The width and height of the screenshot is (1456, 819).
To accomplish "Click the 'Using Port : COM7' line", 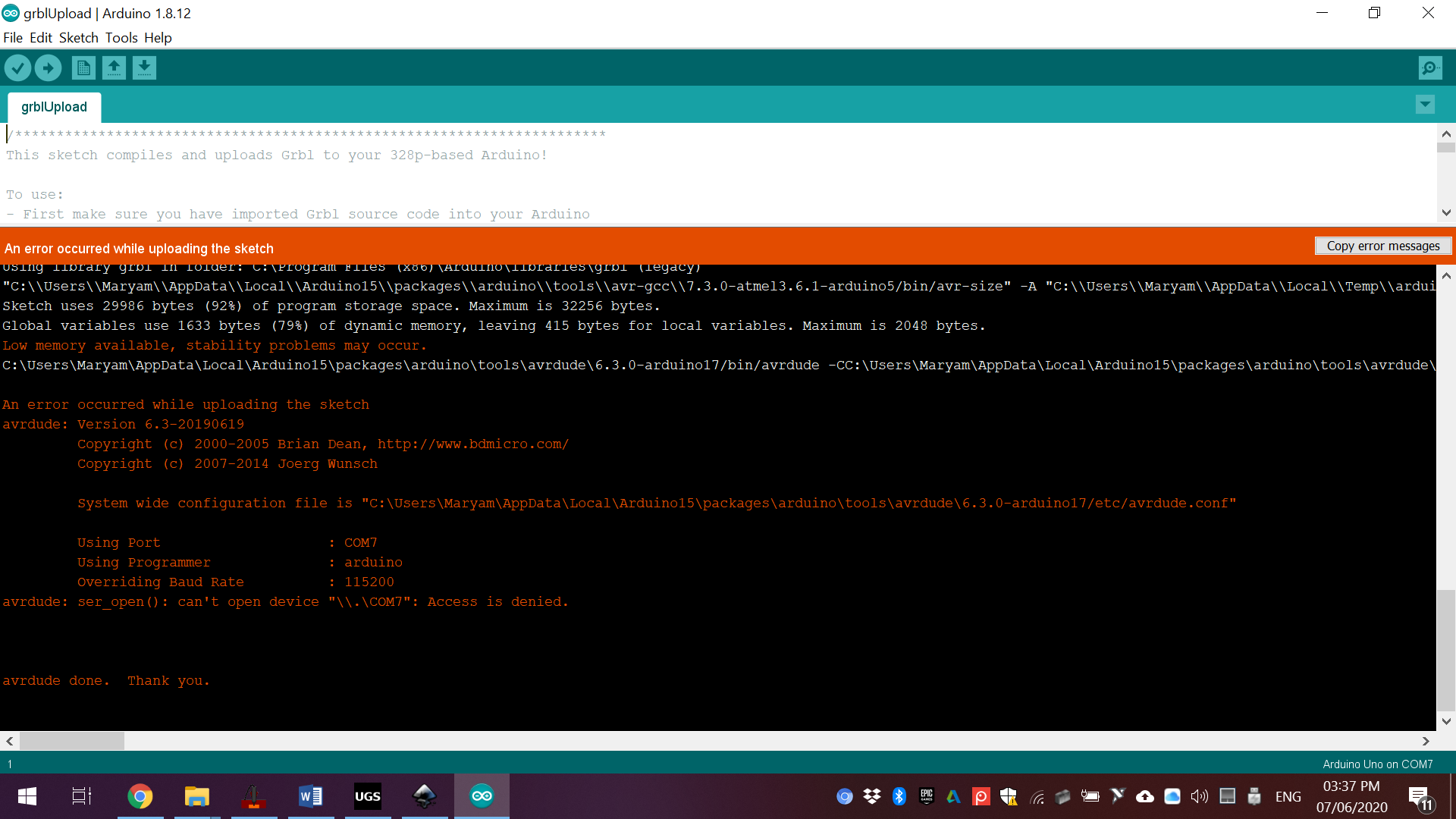I will pyautogui.click(x=227, y=542).
